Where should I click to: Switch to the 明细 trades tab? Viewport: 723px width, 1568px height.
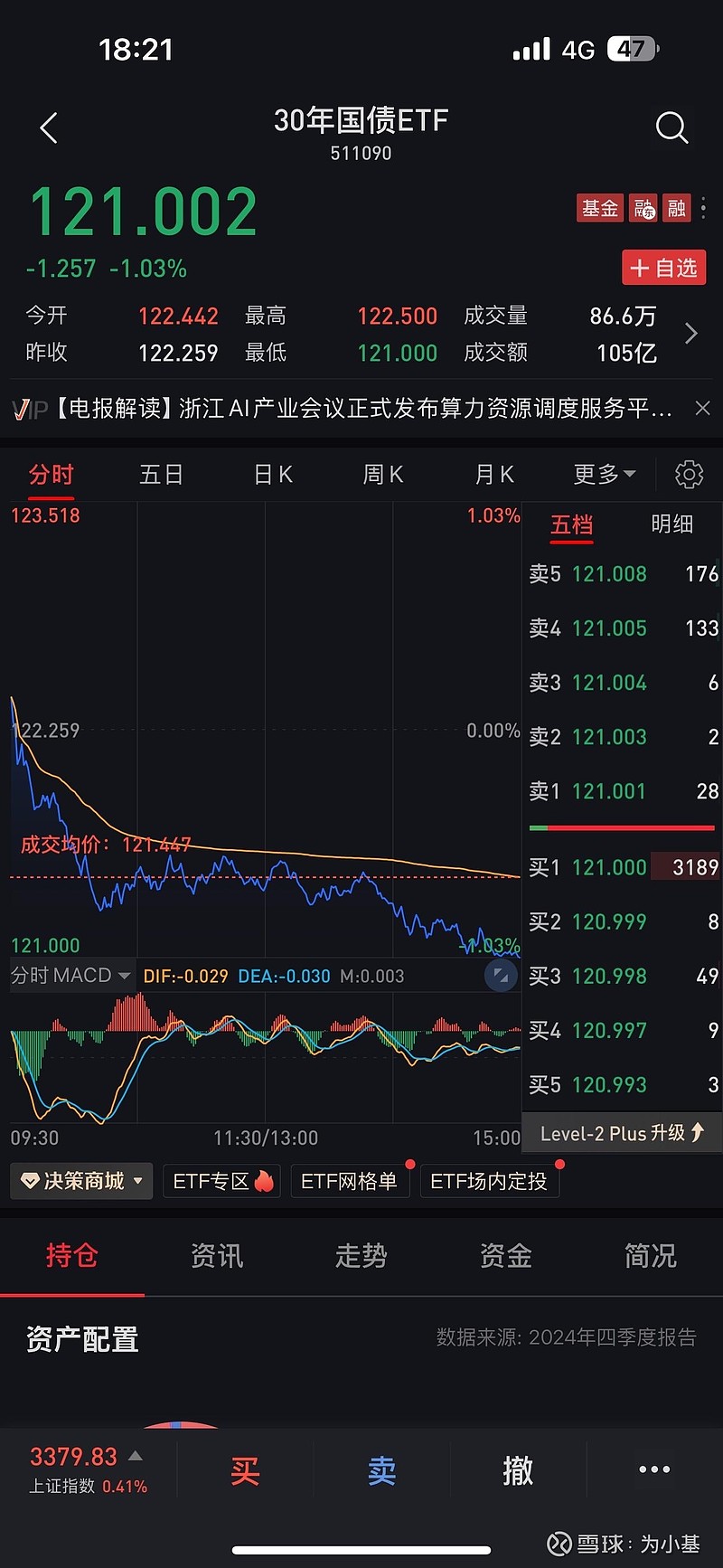coord(672,524)
